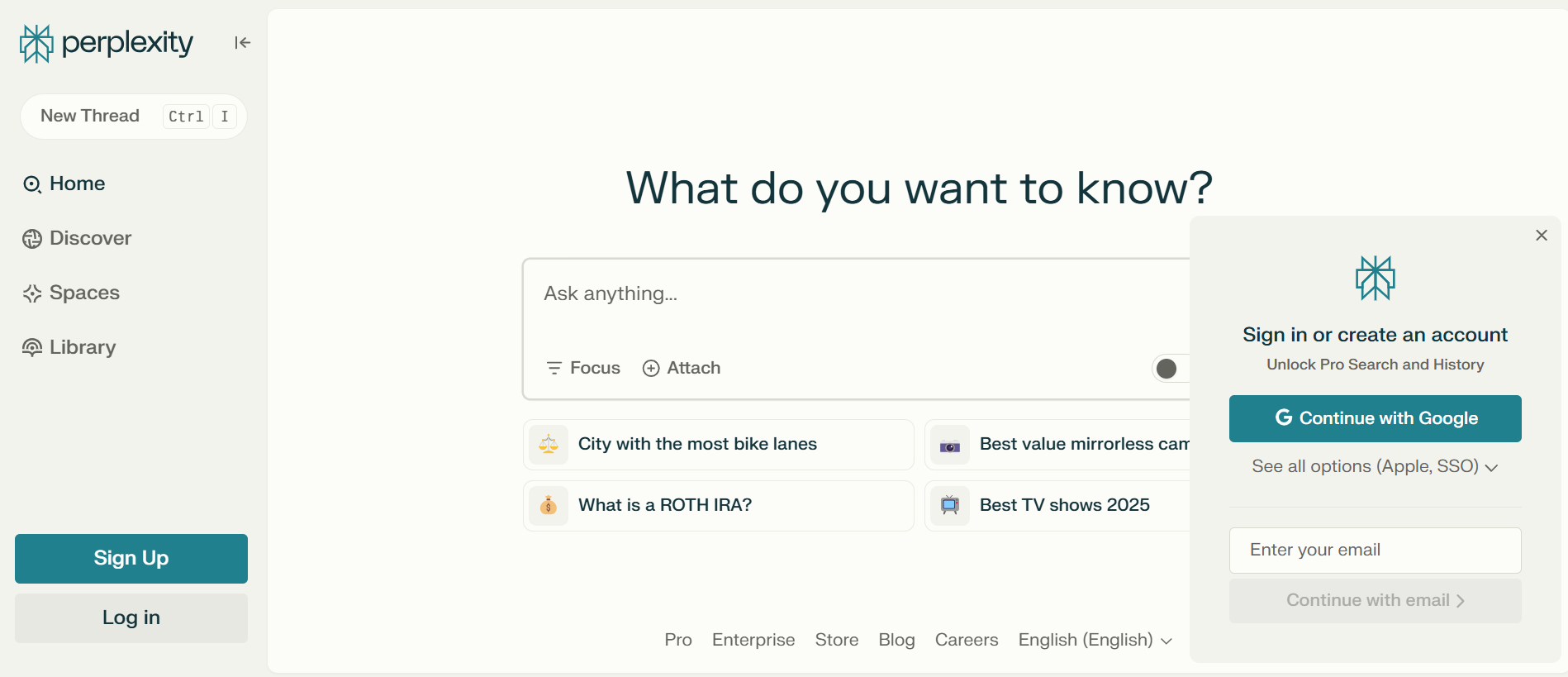Image resolution: width=1568 pixels, height=677 pixels.
Task: Close the sign-in popup
Action: (x=1542, y=236)
